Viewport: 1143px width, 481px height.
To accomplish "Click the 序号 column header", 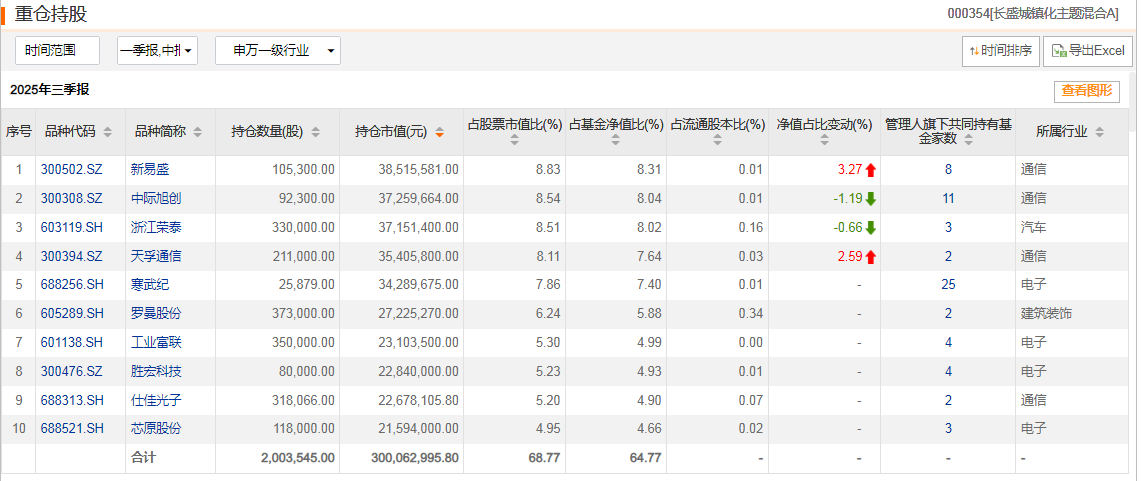I will point(19,132).
